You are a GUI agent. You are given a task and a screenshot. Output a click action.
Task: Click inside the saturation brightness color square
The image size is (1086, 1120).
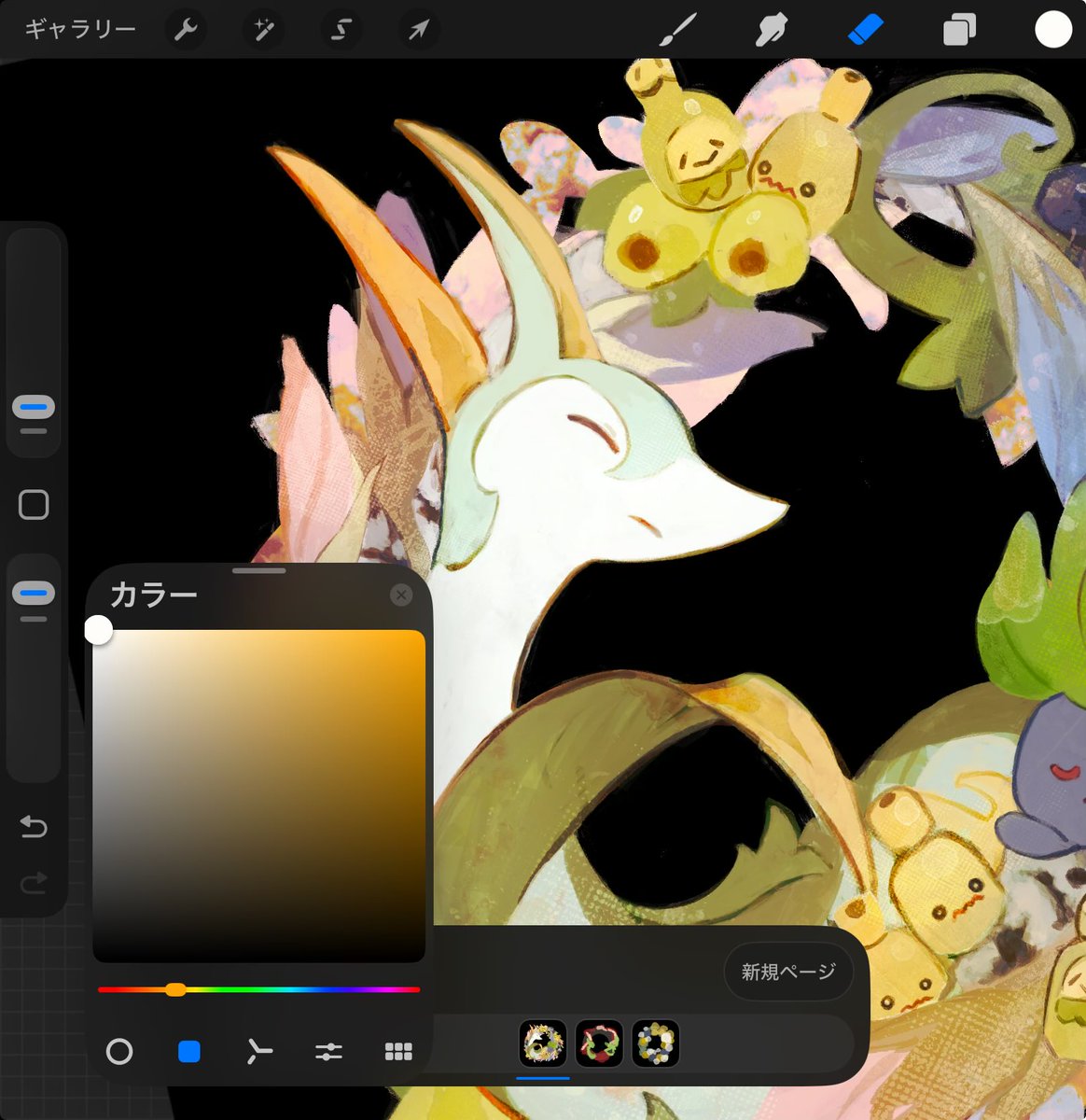[259, 796]
